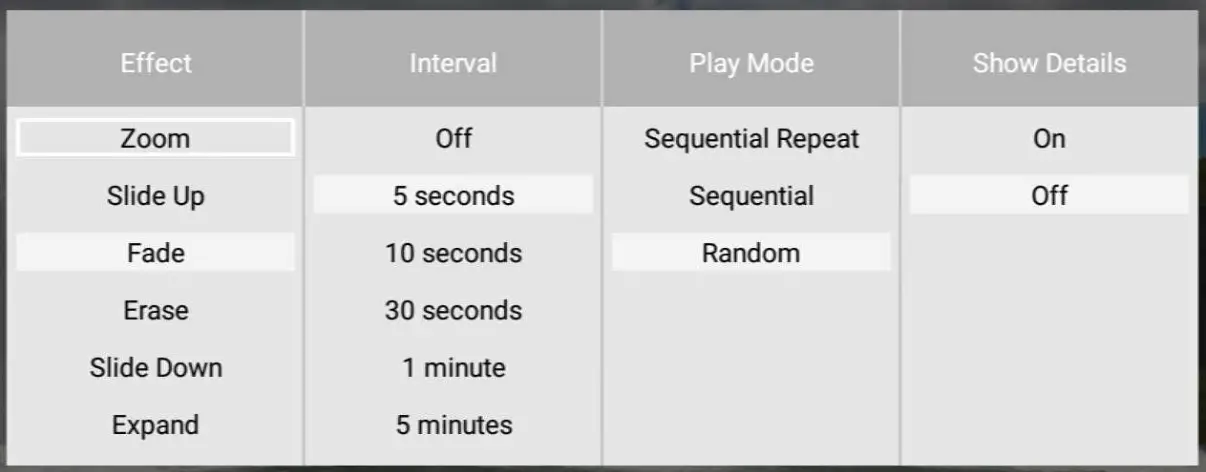Choose the Slide Down effect
1206x472 pixels.
(155, 367)
